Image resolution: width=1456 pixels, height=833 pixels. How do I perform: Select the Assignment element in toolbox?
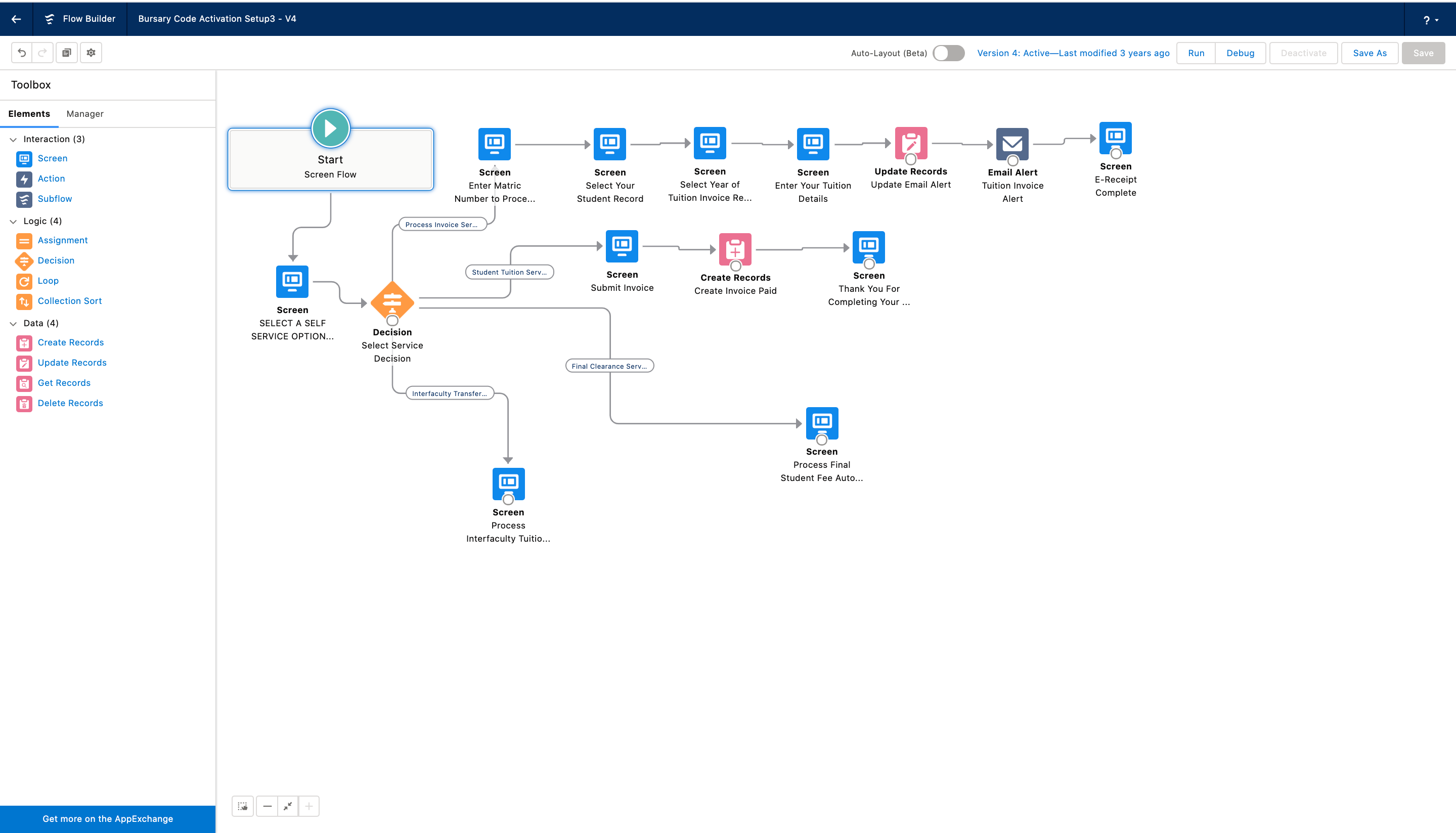click(x=52, y=240)
